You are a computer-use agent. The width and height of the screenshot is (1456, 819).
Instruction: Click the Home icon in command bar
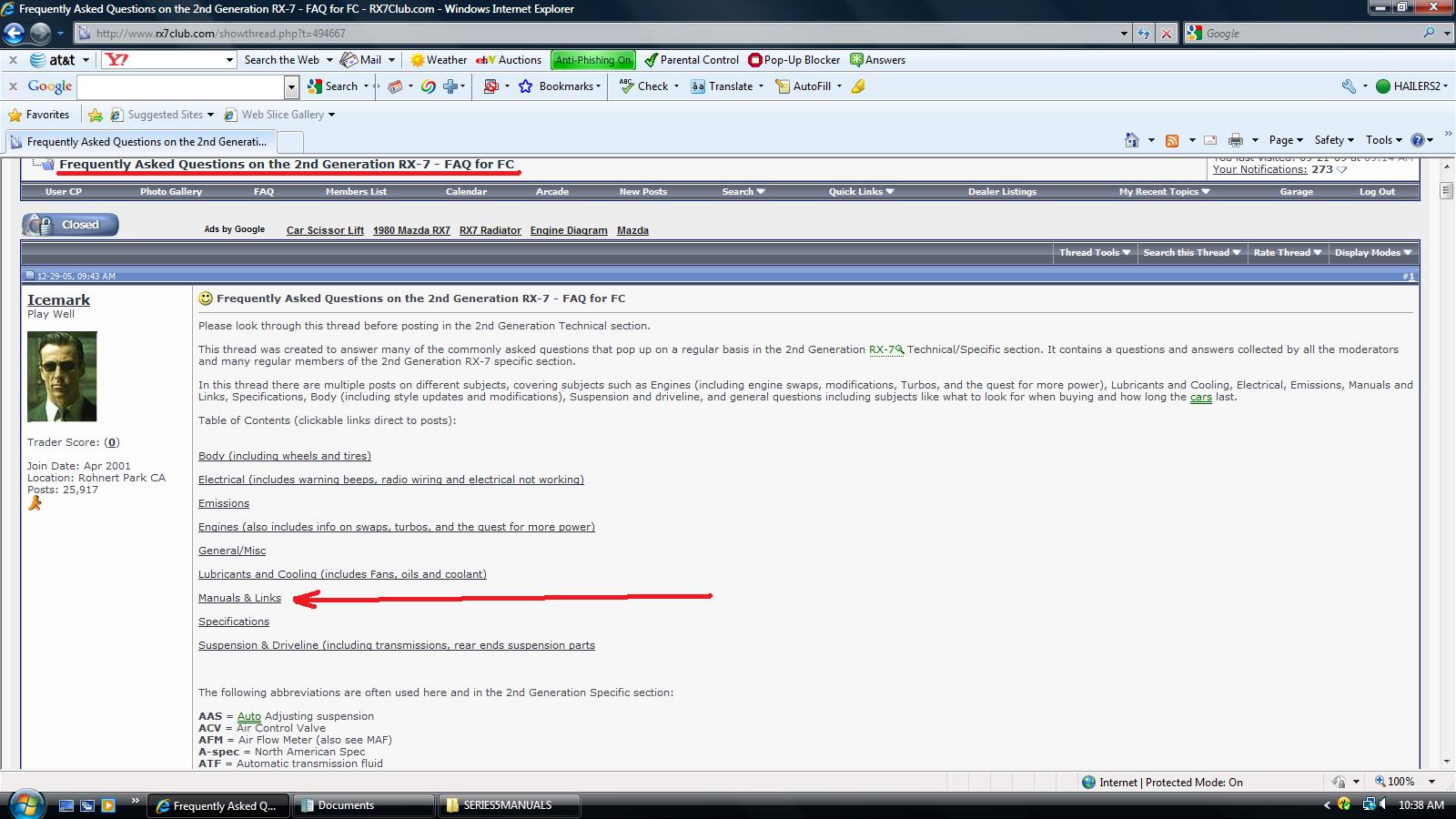click(1131, 140)
